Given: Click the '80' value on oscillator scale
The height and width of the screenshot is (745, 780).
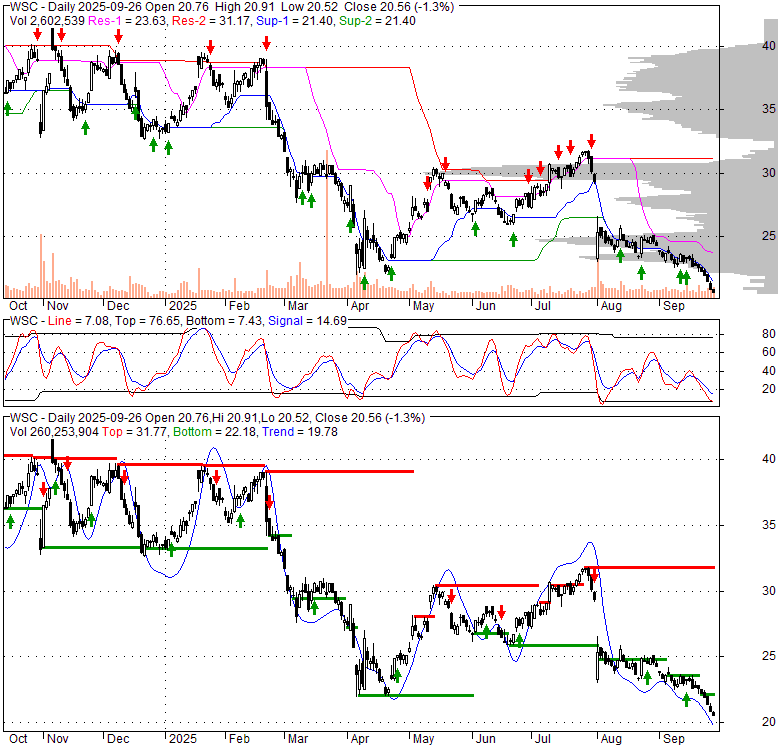Looking at the screenshot, I should [x=769, y=334].
